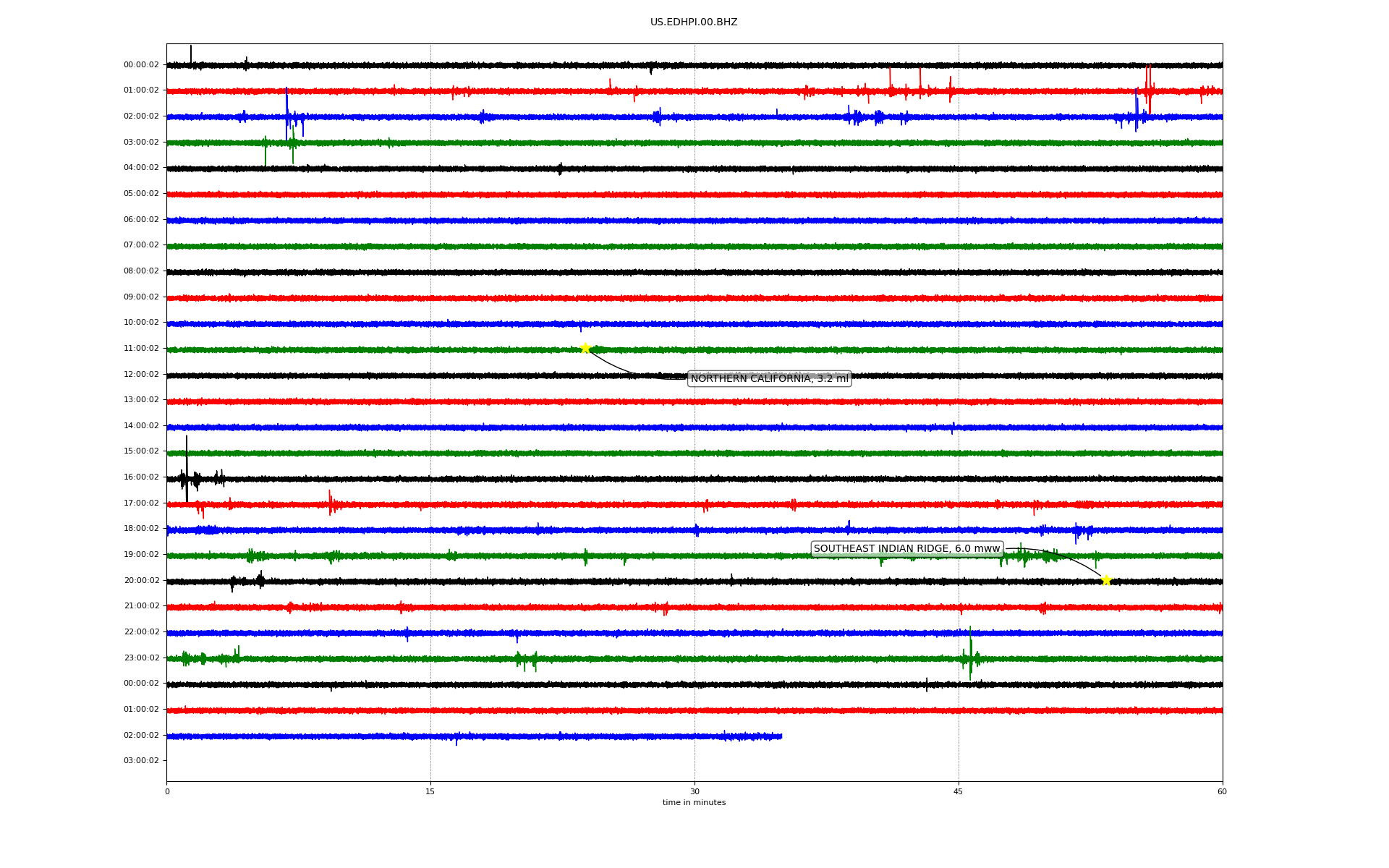The image size is (1389, 868).
Task: Click the yellow star on the 20:00:02 trace
Action: [x=1105, y=580]
